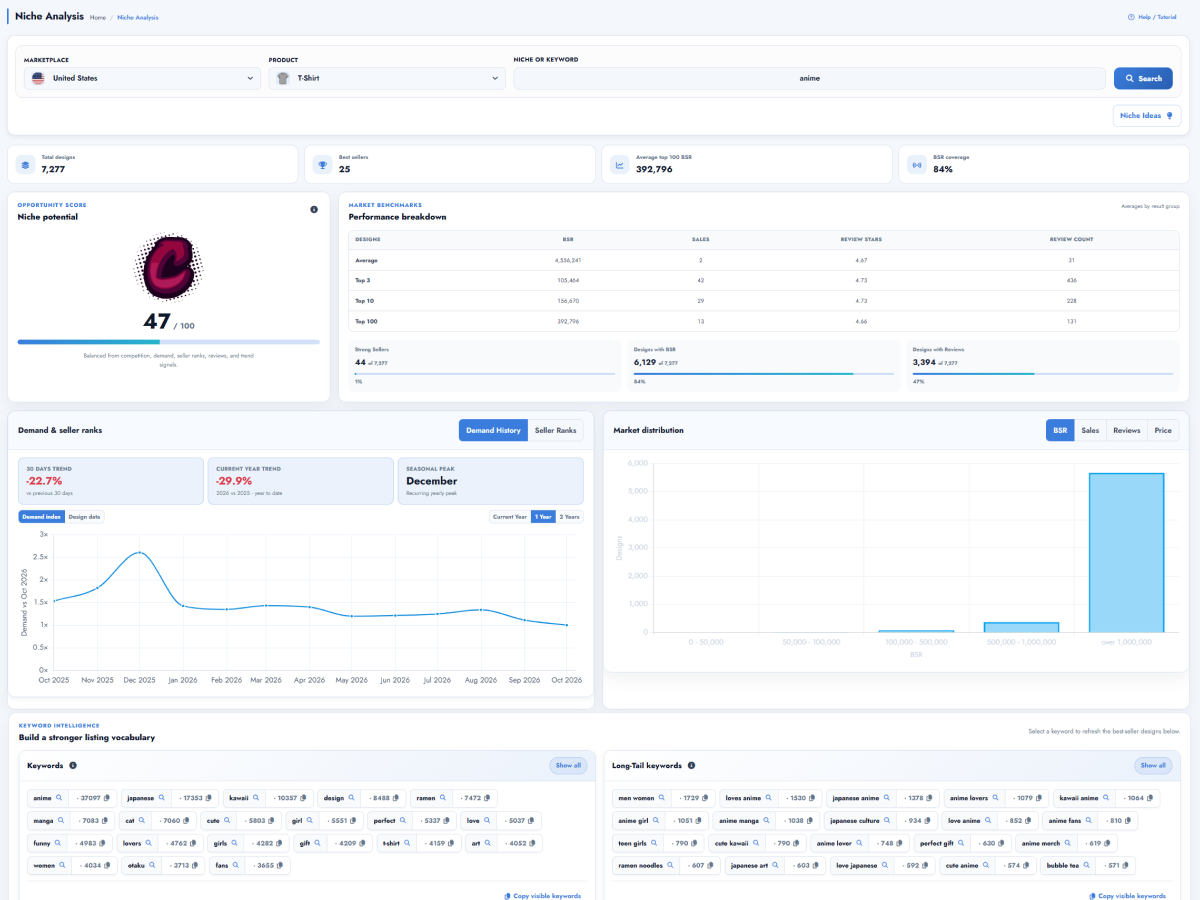Select the BSR market distribution tab
This screenshot has height=900, width=1200.
(x=1060, y=430)
